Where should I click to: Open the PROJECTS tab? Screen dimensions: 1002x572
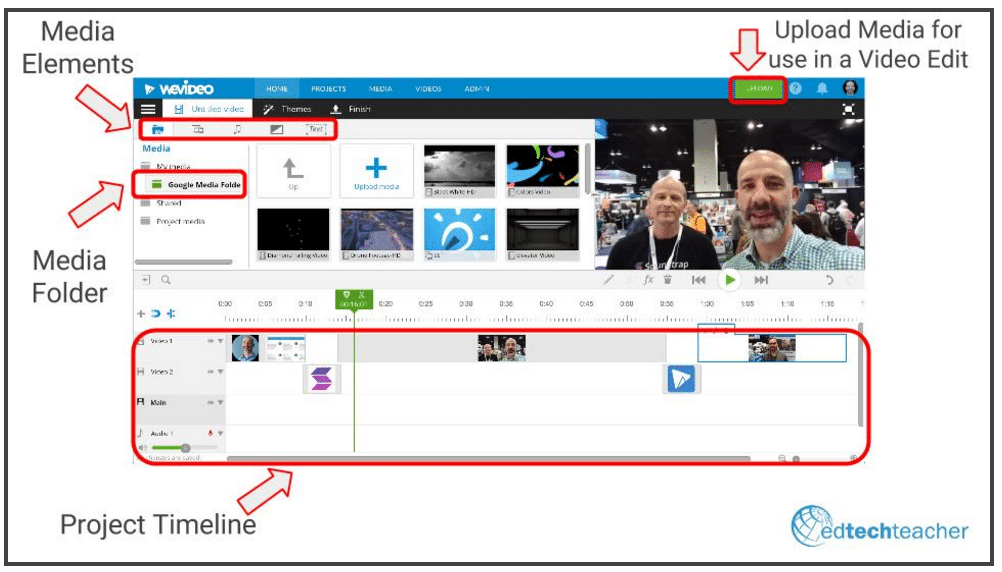(328, 89)
